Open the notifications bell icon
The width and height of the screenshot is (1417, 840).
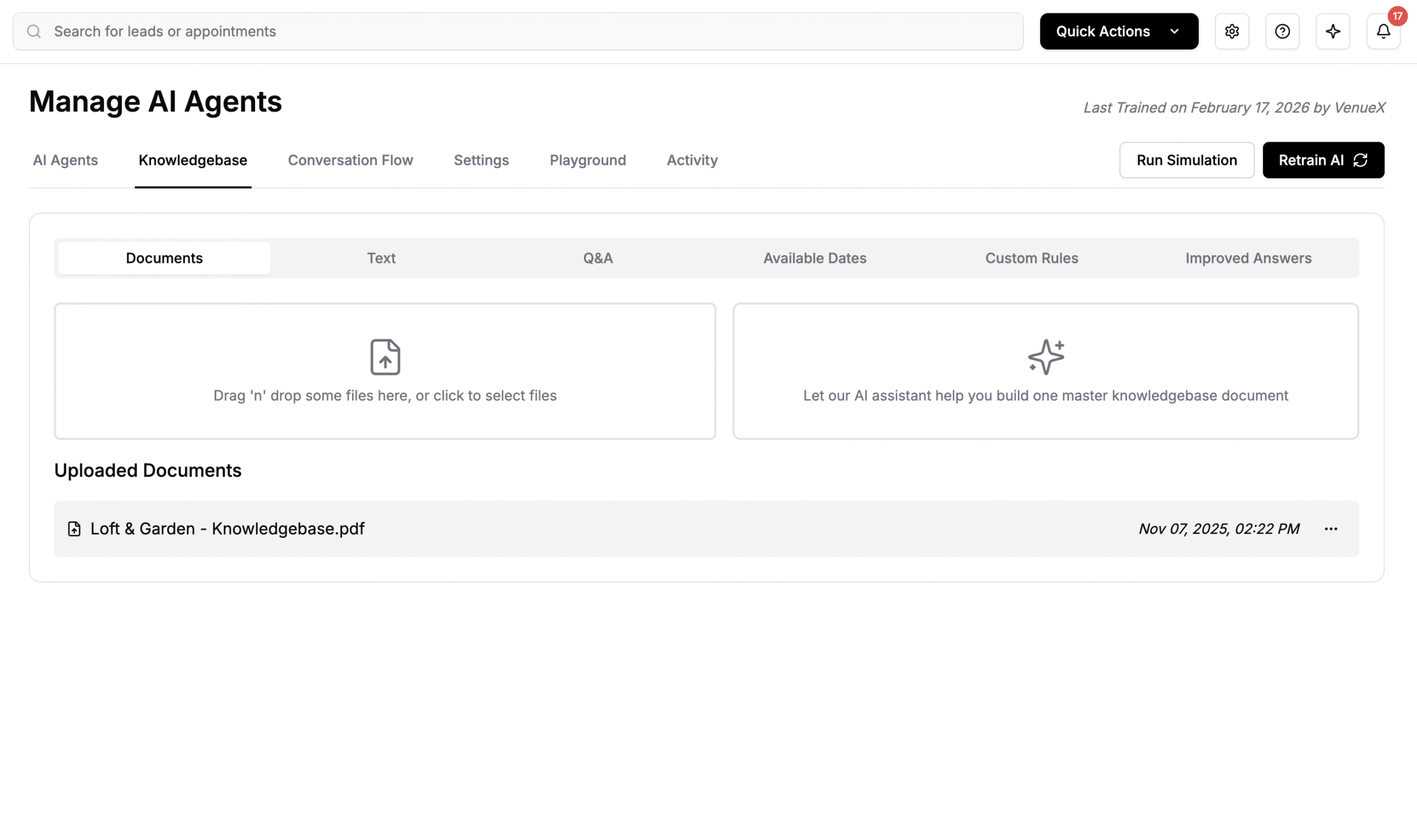pyautogui.click(x=1383, y=31)
